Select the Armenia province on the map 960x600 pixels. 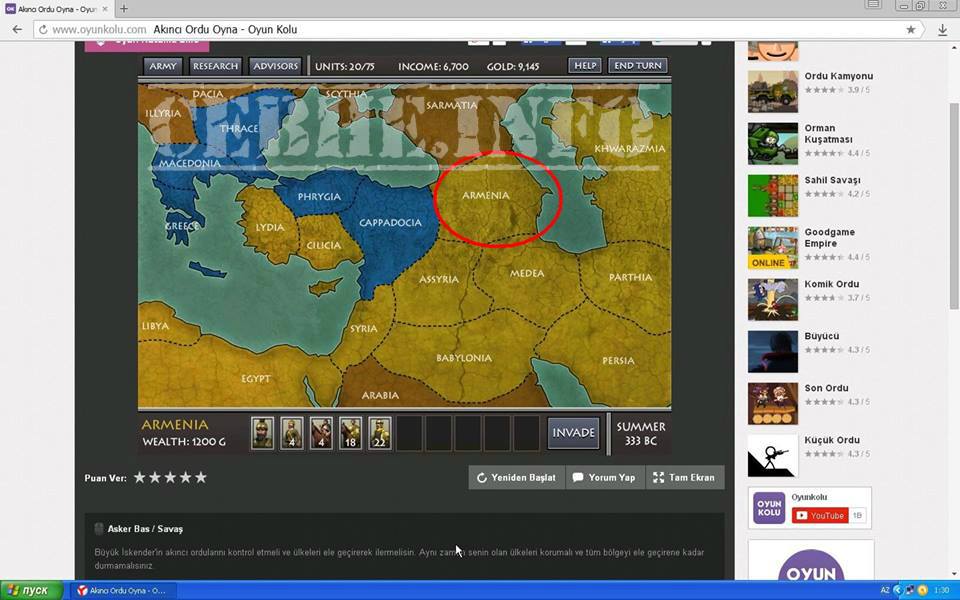coord(486,195)
